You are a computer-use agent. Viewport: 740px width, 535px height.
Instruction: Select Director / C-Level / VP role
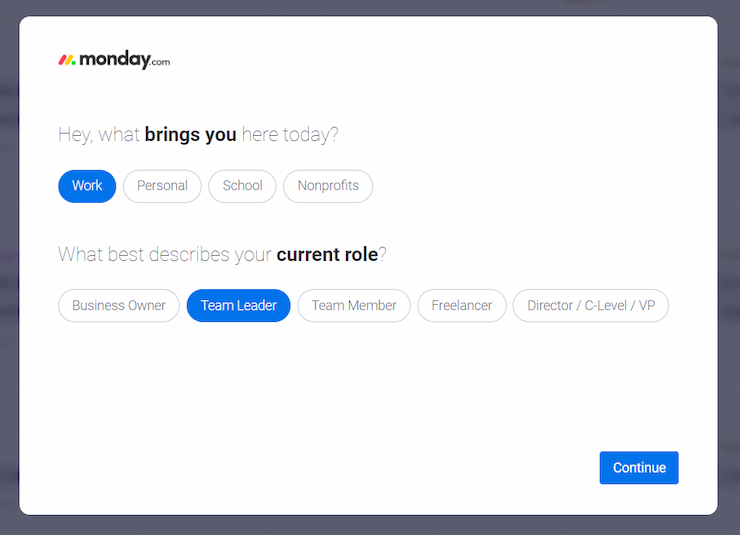tap(591, 306)
